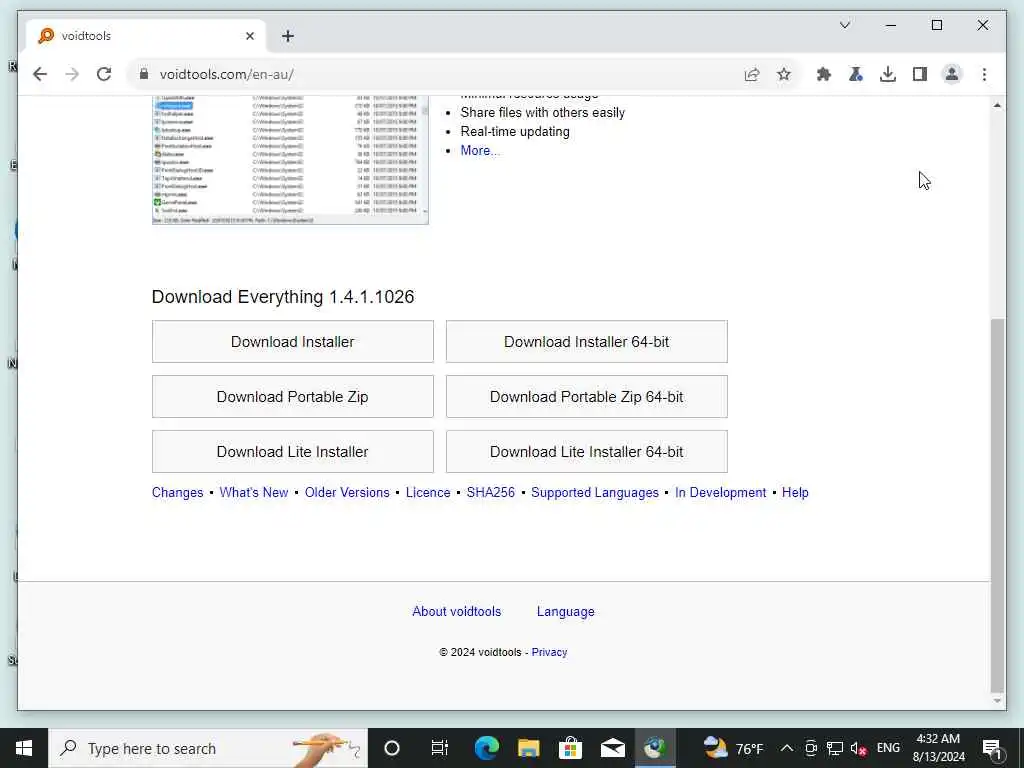Click the page vertical scrollbar thumb
Image resolution: width=1024 pixels, height=768 pixels.
[x=997, y=504]
